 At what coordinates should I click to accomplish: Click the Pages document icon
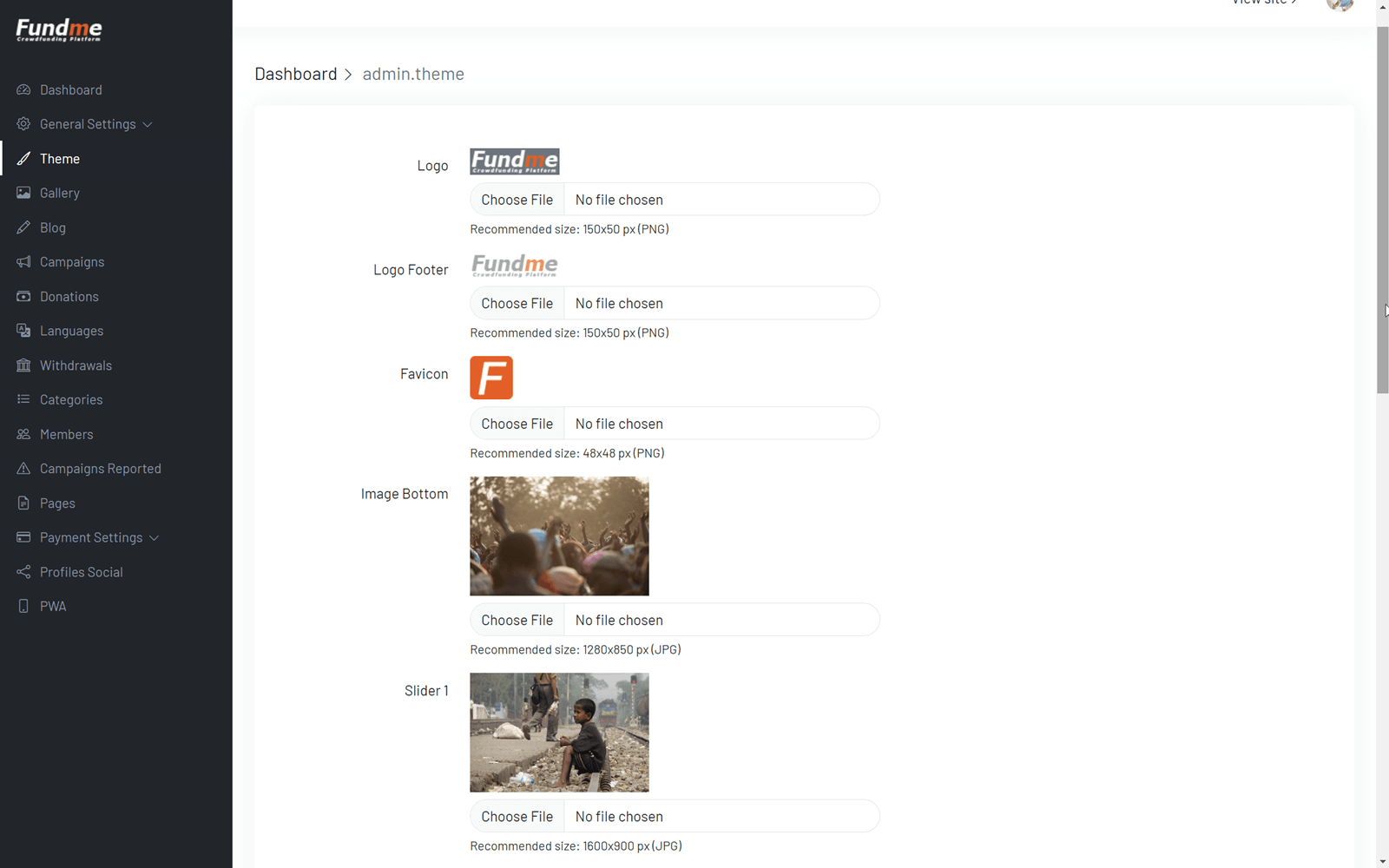(23, 503)
